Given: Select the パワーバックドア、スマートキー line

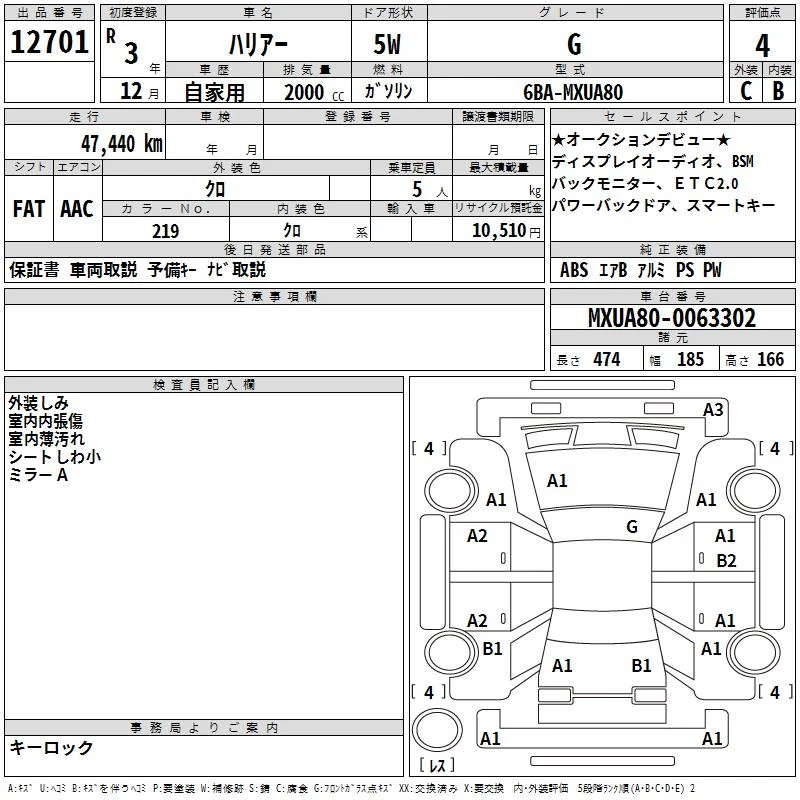Looking at the screenshot, I should point(663,205).
